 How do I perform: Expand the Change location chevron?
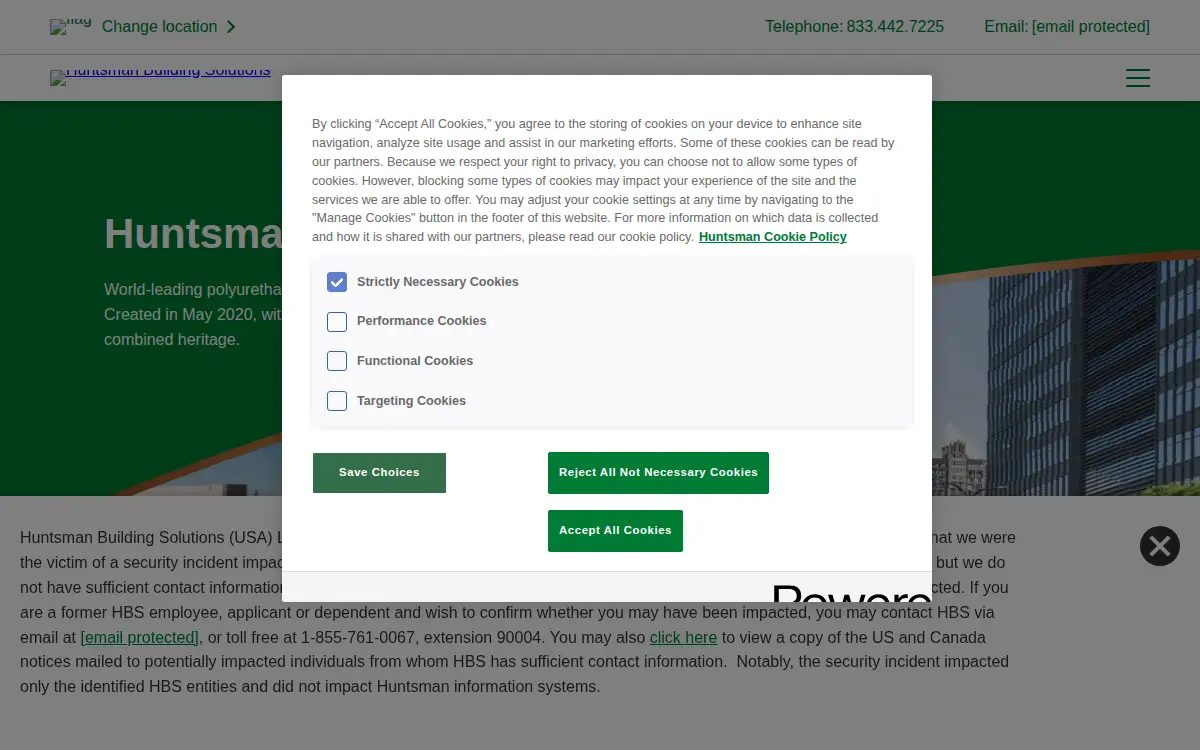click(x=231, y=27)
